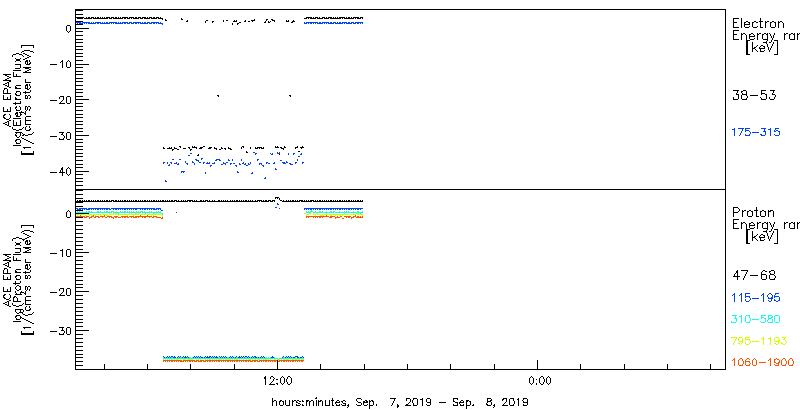Click the blue 115-195 proton legend label
800x410 pixels.
click(756, 298)
